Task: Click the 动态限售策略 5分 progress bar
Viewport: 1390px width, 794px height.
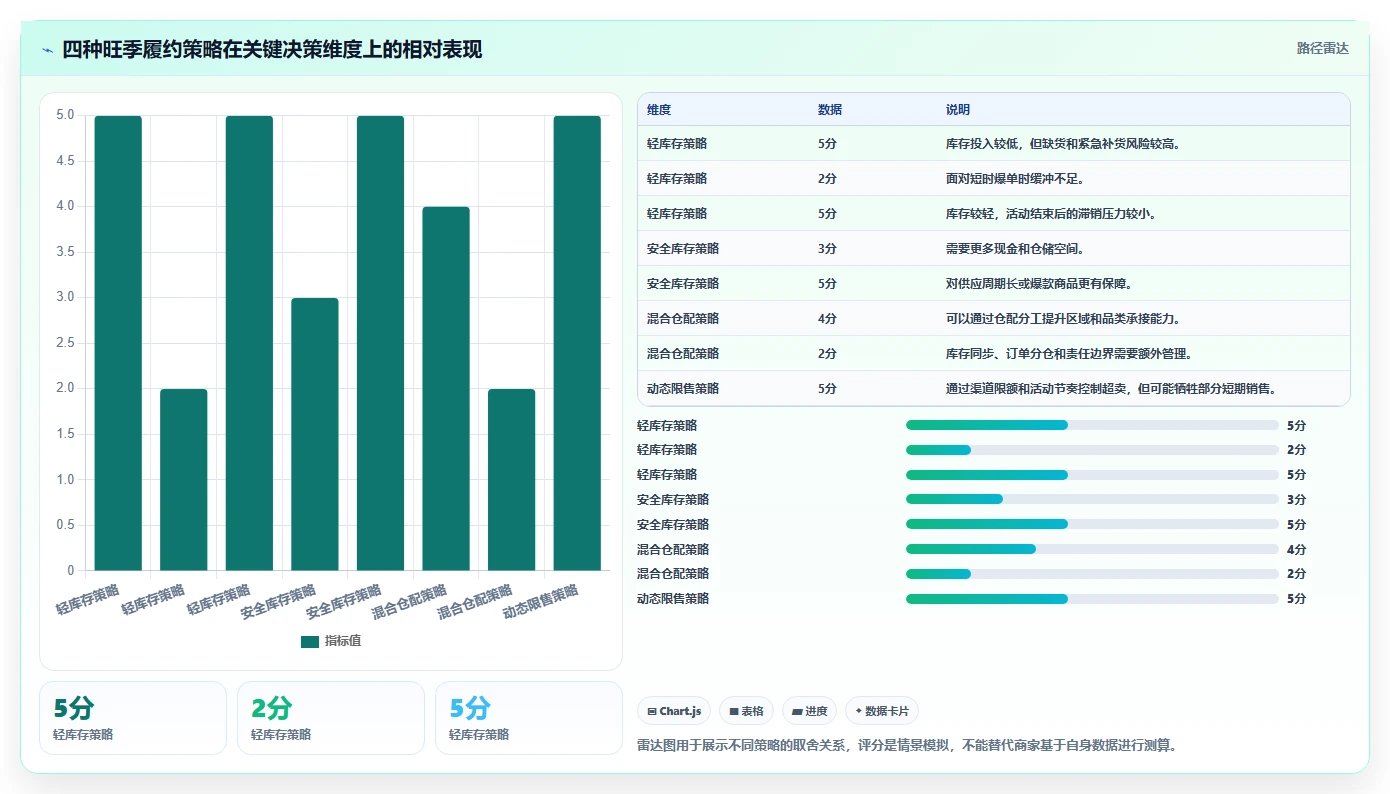Action: tap(1092, 599)
